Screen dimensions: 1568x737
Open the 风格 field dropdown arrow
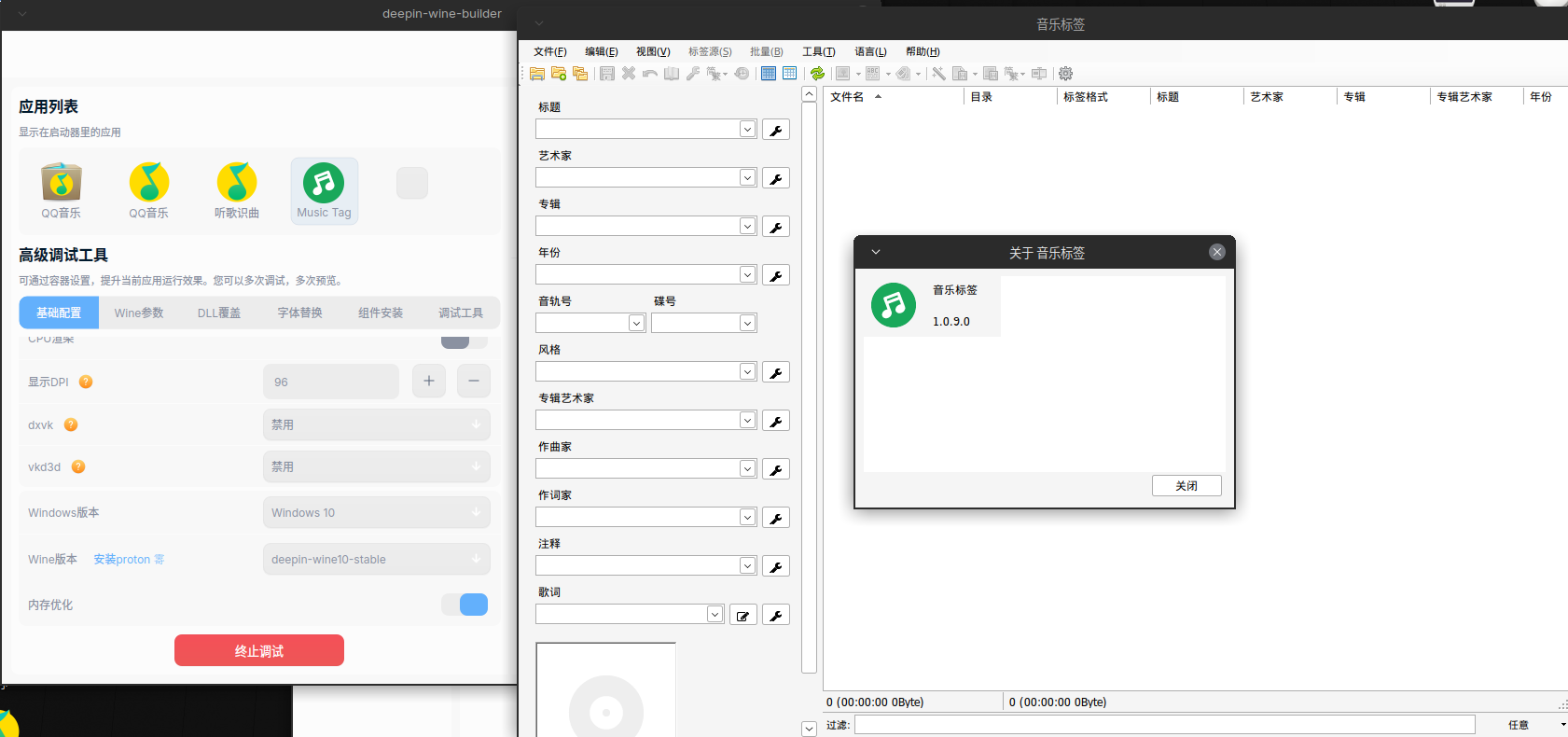[747, 371]
